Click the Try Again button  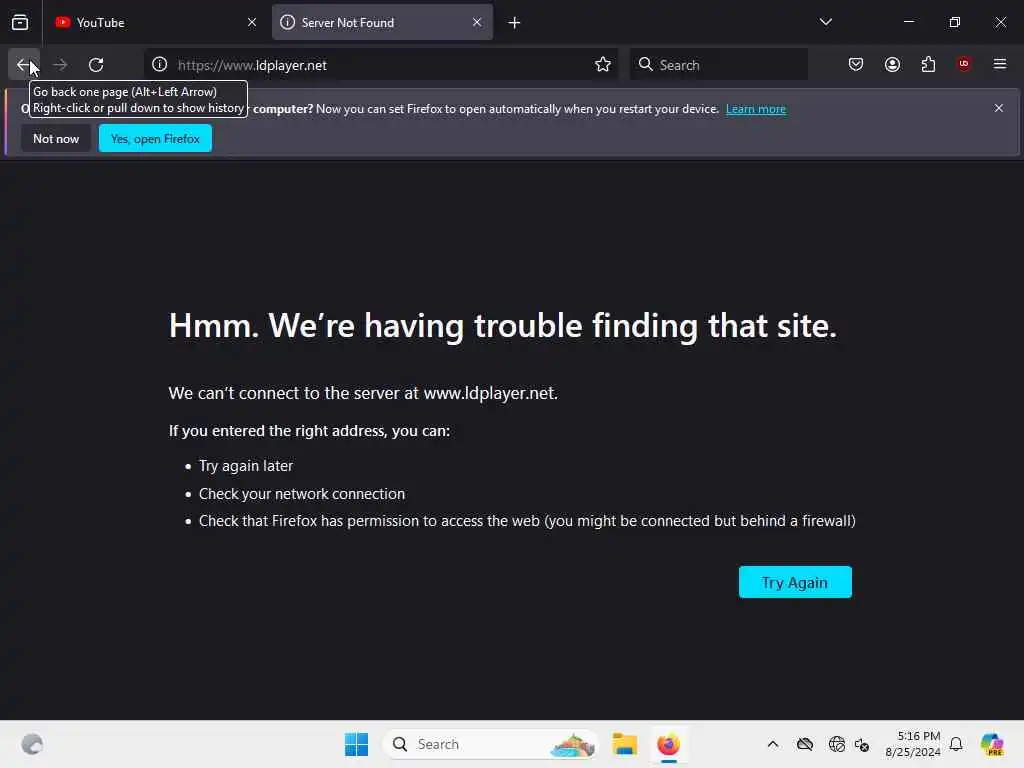pyautogui.click(x=795, y=582)
